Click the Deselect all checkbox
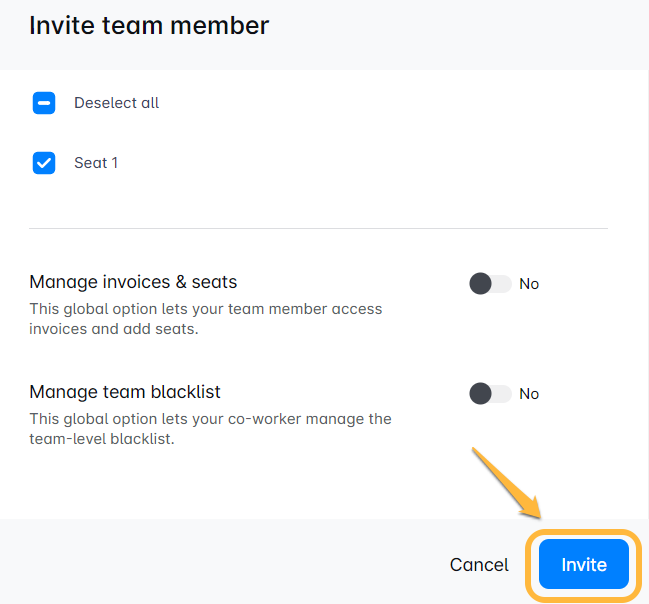 (x=44, y=103)
